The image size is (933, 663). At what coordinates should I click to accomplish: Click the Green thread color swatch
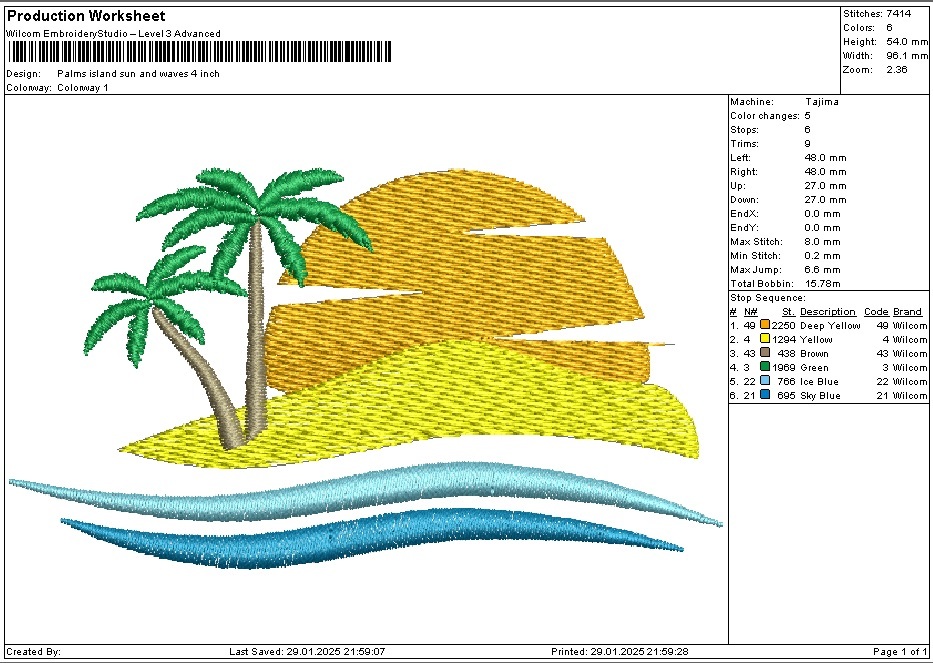[x=765, y=367]
